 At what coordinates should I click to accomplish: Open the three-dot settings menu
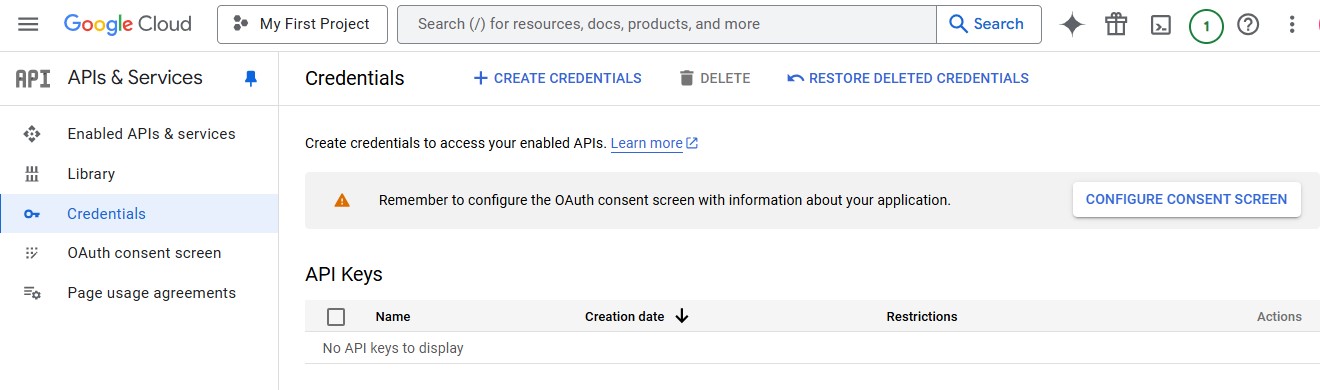[x=1292, y=25]
